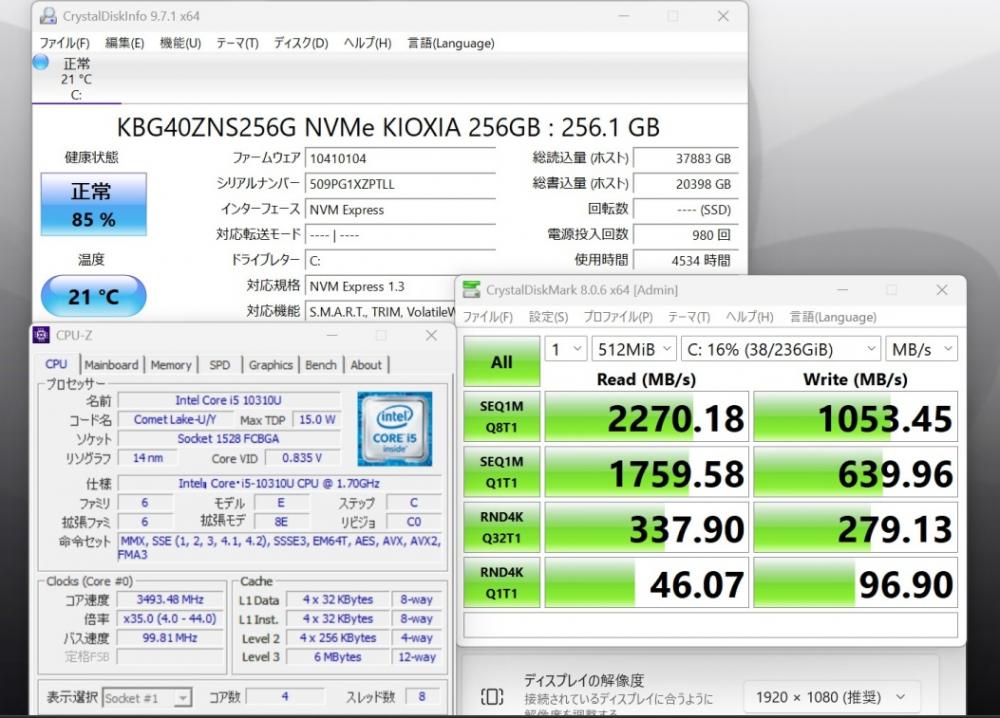Click the 21 °C temperature button

pyautogui.click(x=94, y=296)
